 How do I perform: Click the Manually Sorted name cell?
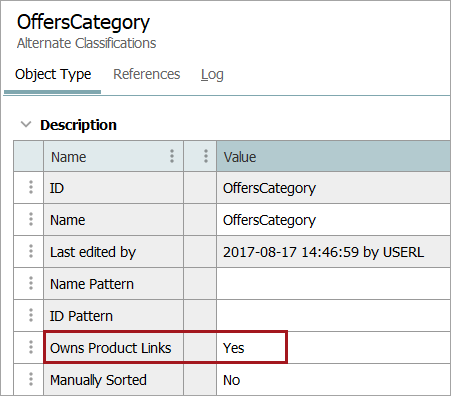pos(113,380)
